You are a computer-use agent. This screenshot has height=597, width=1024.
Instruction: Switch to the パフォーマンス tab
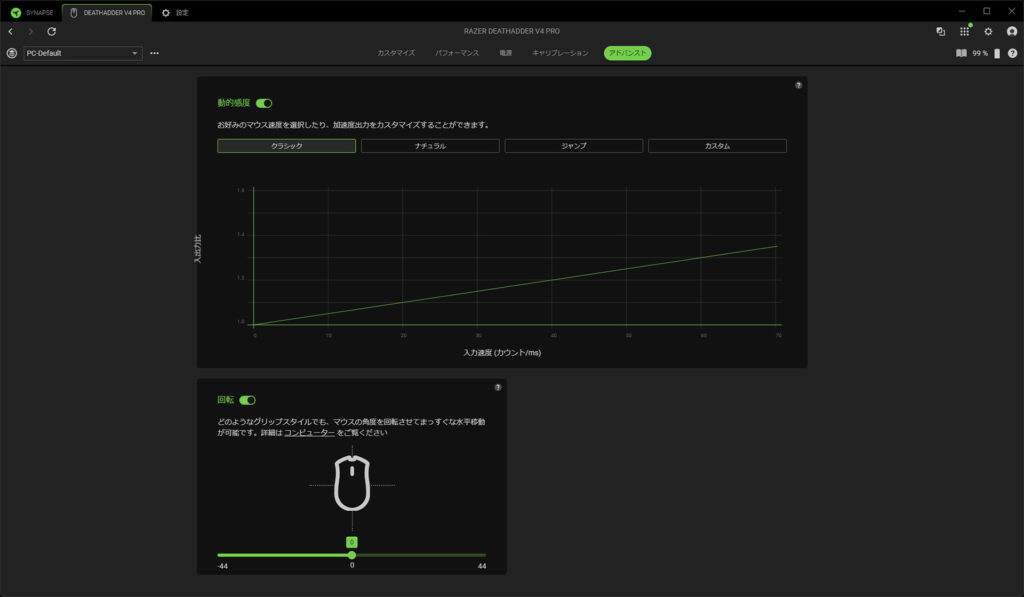[457, 53]
